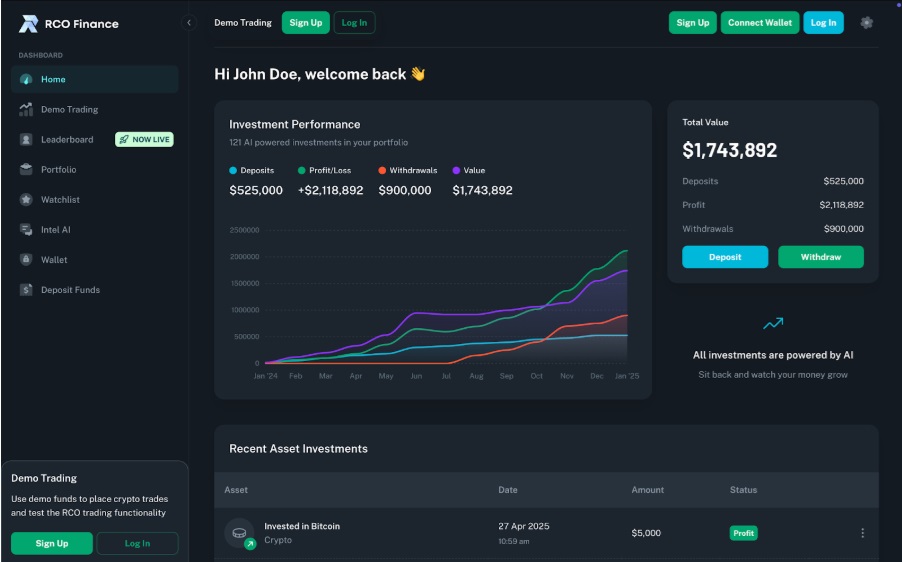902x562 pixels.
Task: Click the Leaderboard sidebar icon
Action: click(26, 140)
